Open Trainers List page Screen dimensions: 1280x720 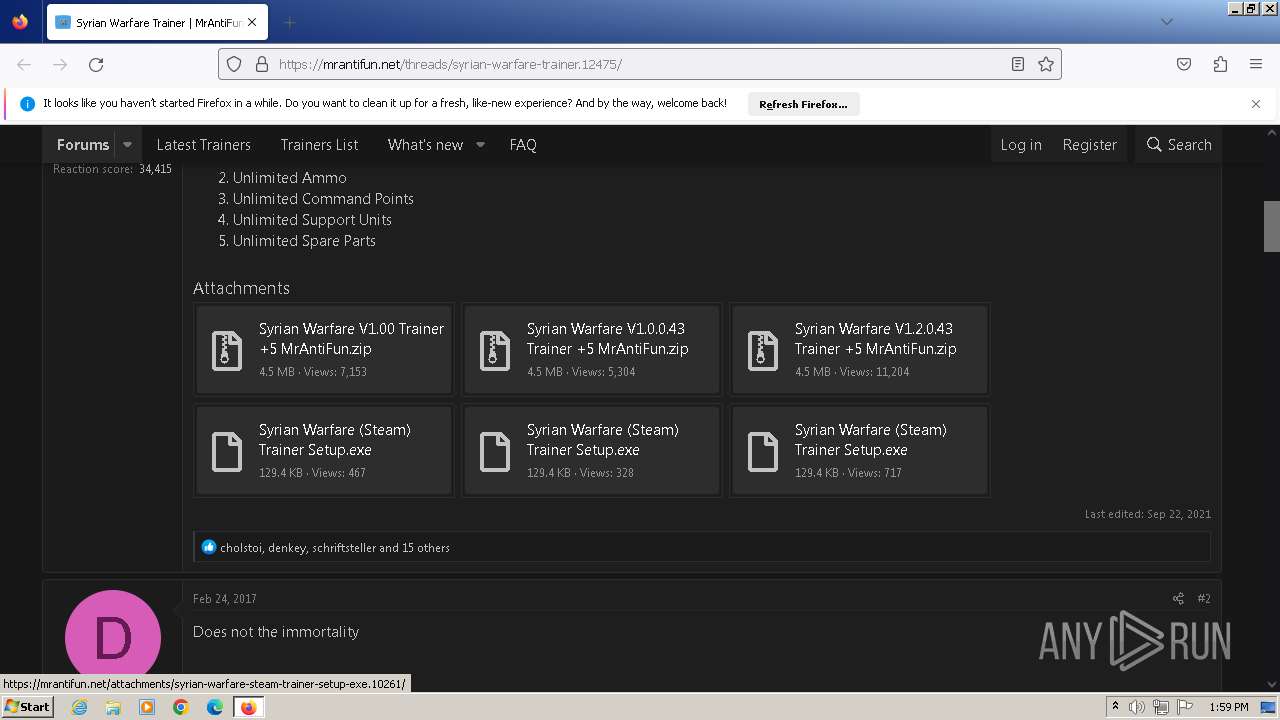tap(319, 145)
